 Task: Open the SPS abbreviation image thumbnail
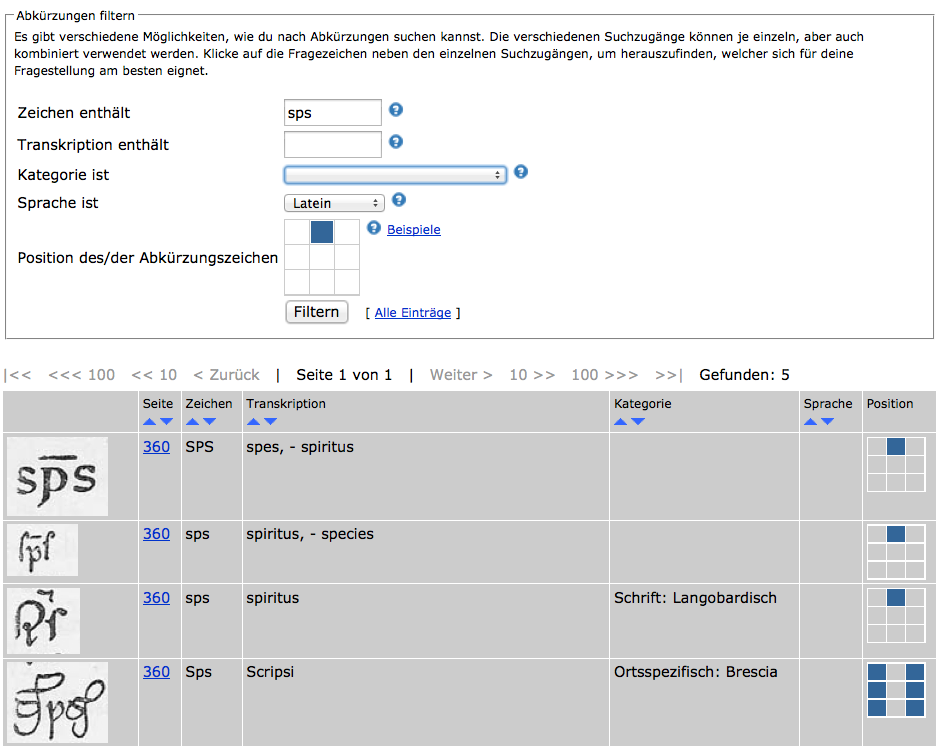(57, 476)
